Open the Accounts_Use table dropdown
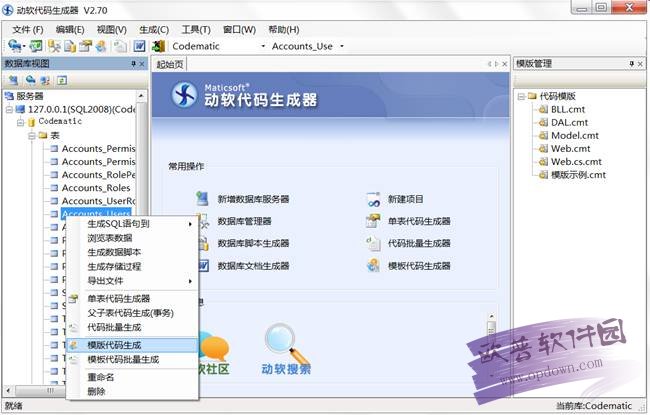The image size is (650, 415). click(x=342, y=46)
